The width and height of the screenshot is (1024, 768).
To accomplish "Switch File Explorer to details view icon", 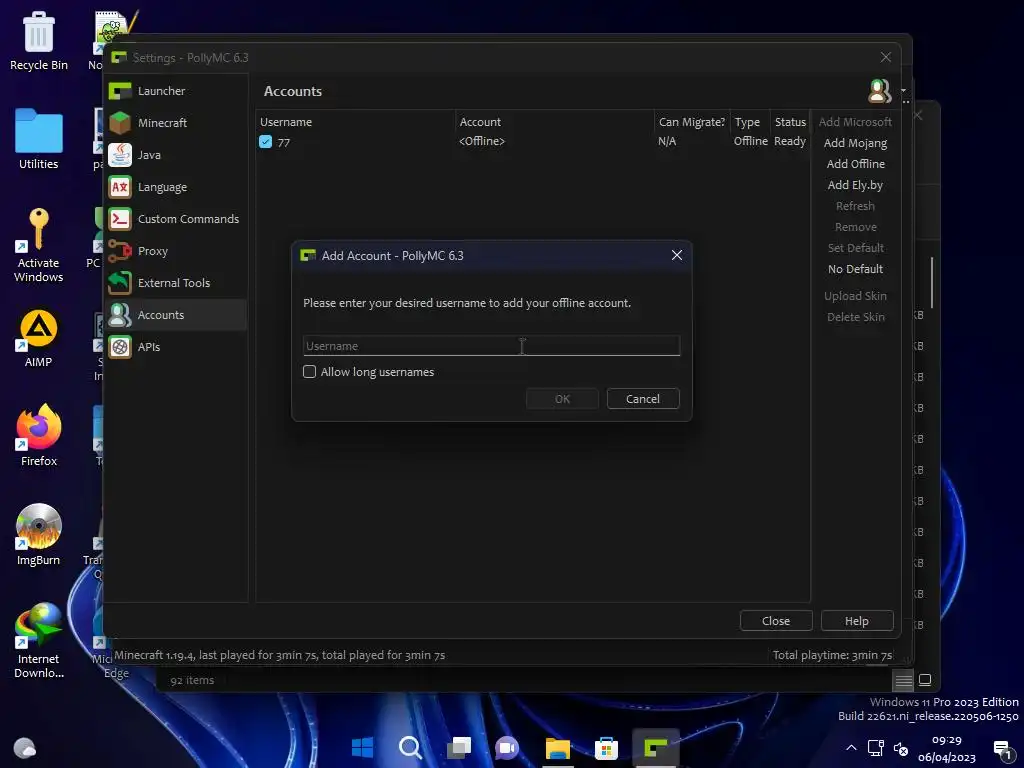I will click(903, 680).
